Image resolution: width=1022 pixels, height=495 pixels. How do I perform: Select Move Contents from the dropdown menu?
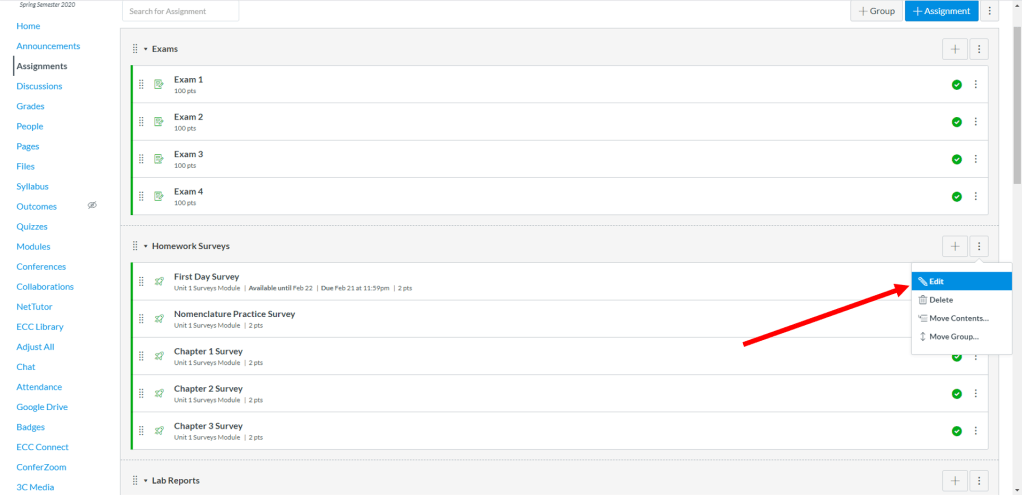[x=958, y=318]
